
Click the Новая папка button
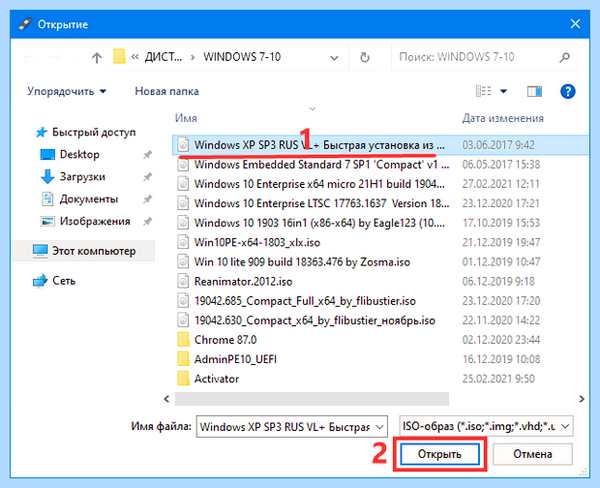167,91
